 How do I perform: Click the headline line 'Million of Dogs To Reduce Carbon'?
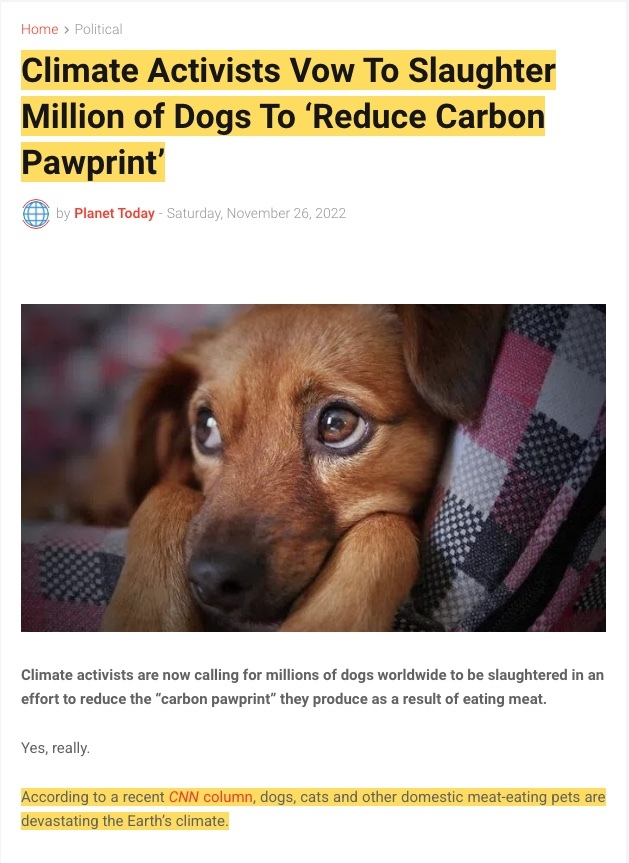coord(283,117)
